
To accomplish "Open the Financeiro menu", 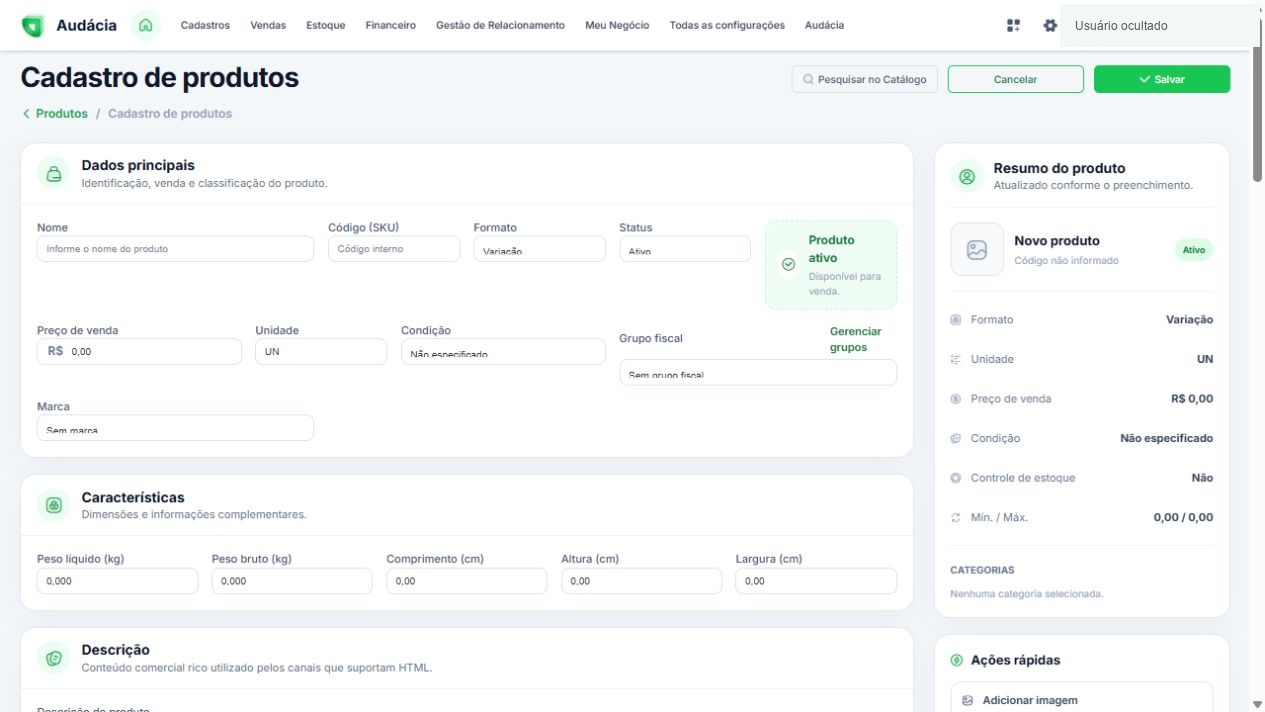I will point(391,25).
